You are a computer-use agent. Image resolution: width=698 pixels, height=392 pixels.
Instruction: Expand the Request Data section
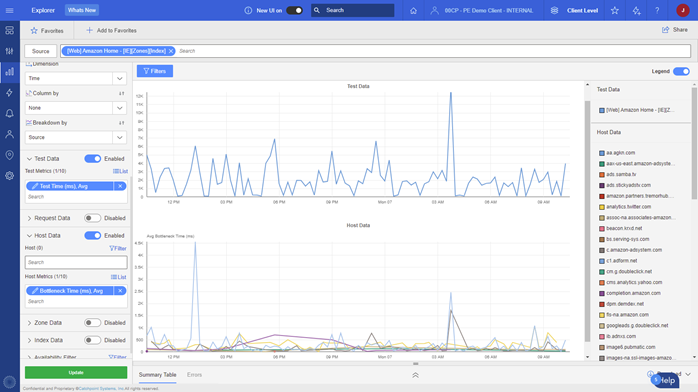(29, 218)
